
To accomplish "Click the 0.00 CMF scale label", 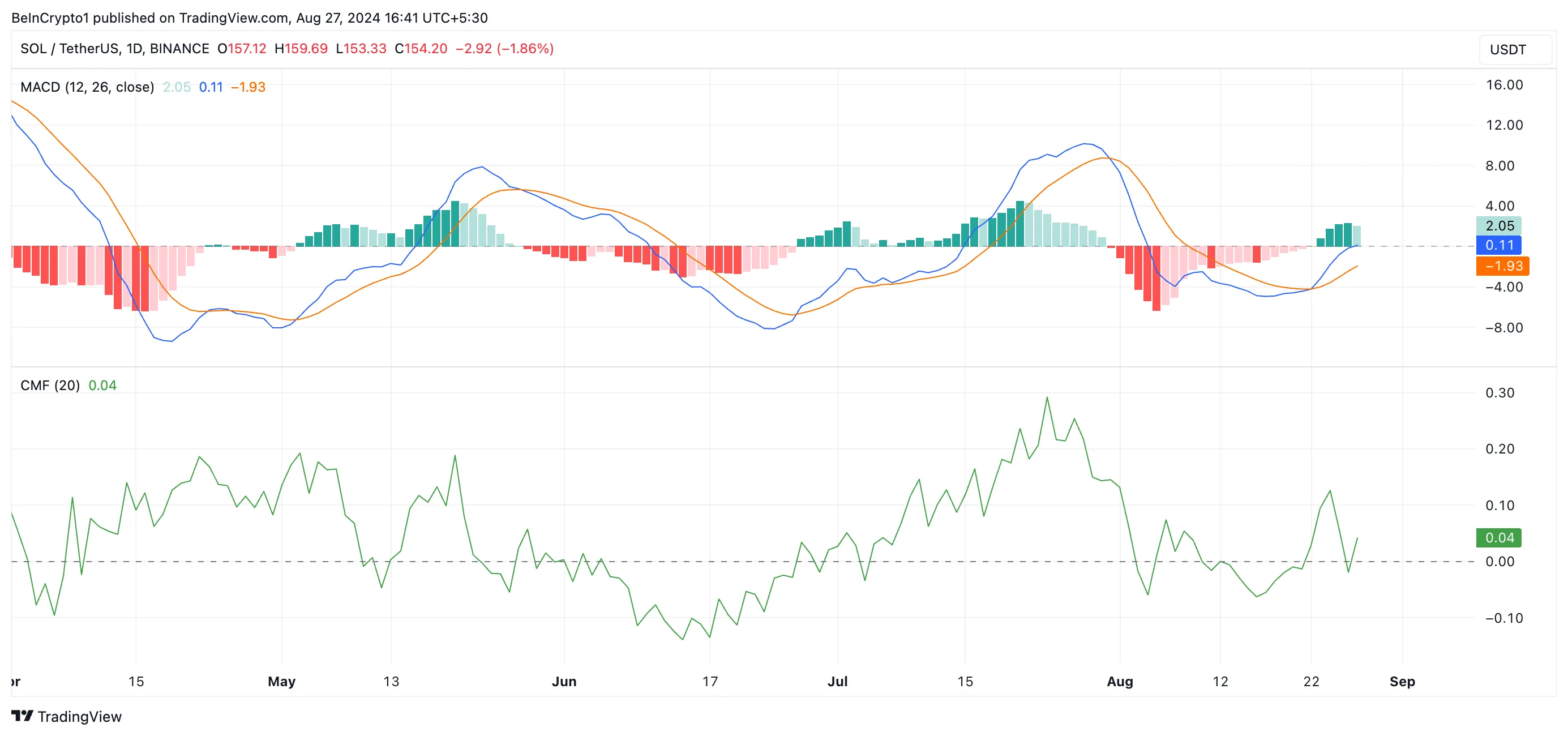I will point(1500,561).
